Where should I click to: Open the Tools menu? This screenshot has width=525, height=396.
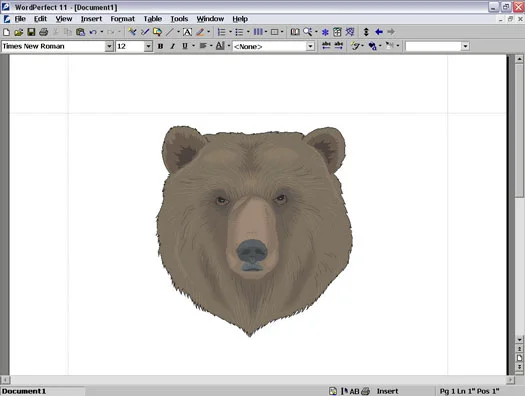(x=179, y=19)
